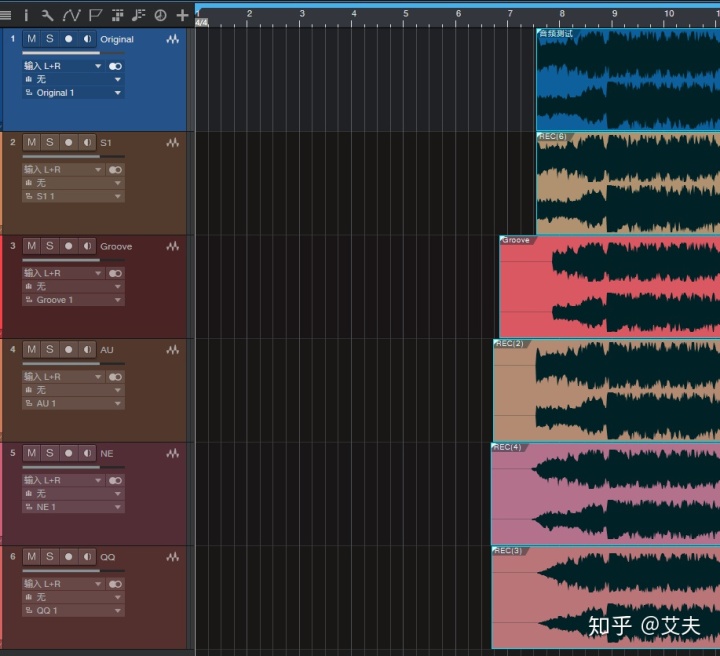The image size is (720, 656).
Task: Open waveform icon on Original track
Action: tap(173, 39)
